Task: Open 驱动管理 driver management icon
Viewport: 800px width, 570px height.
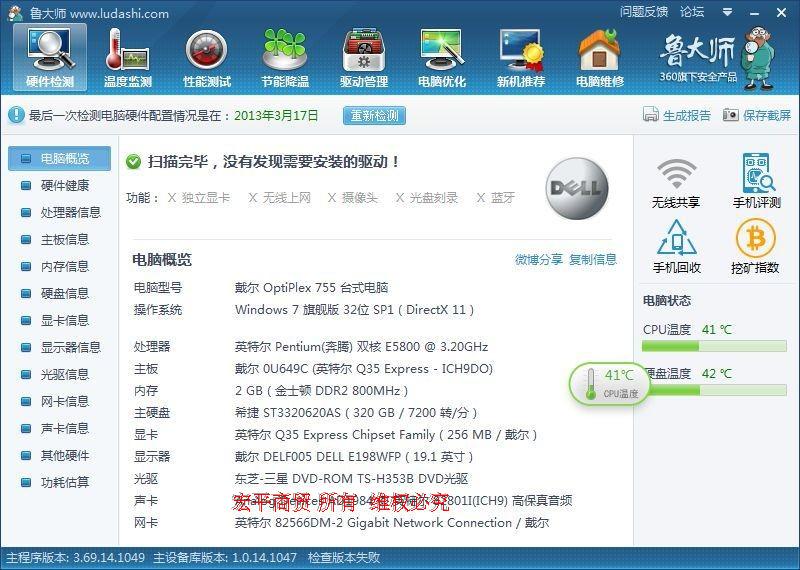Action: pos(363,52)
